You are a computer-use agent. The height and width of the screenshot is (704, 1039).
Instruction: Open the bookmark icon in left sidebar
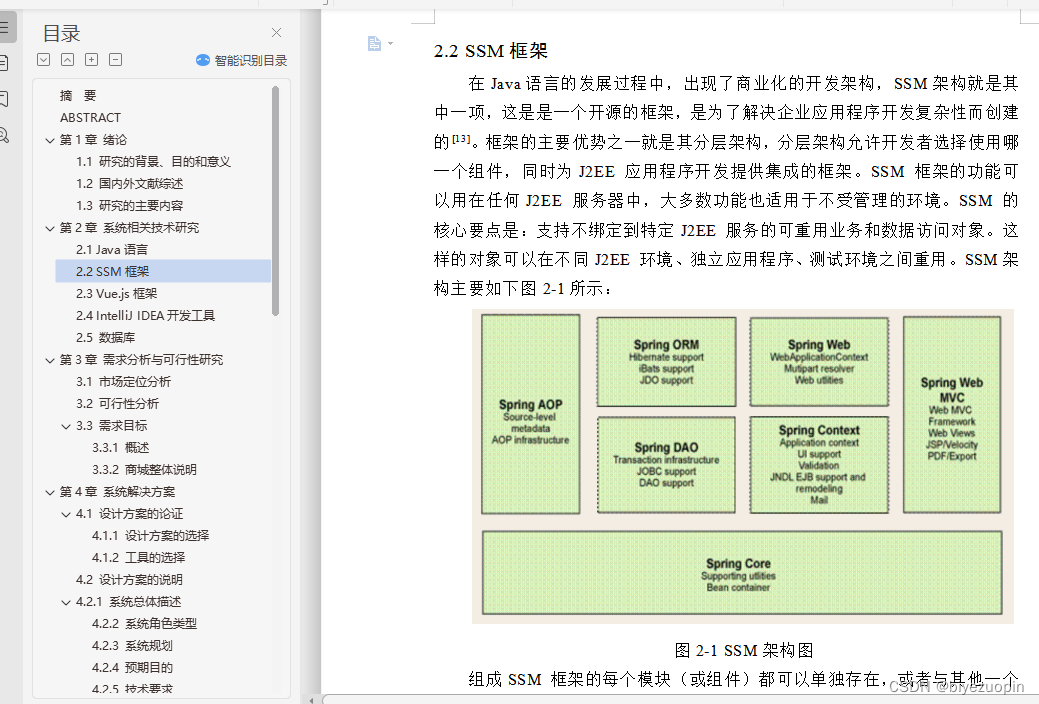[4, 99]
